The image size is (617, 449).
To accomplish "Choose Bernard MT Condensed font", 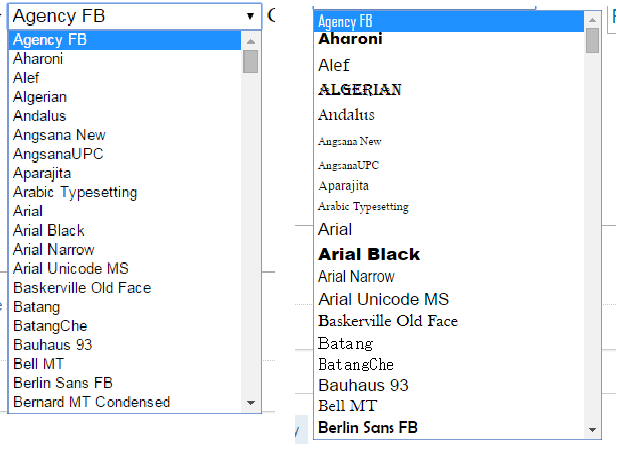I will pyautogui.click(x=91, y=402).
